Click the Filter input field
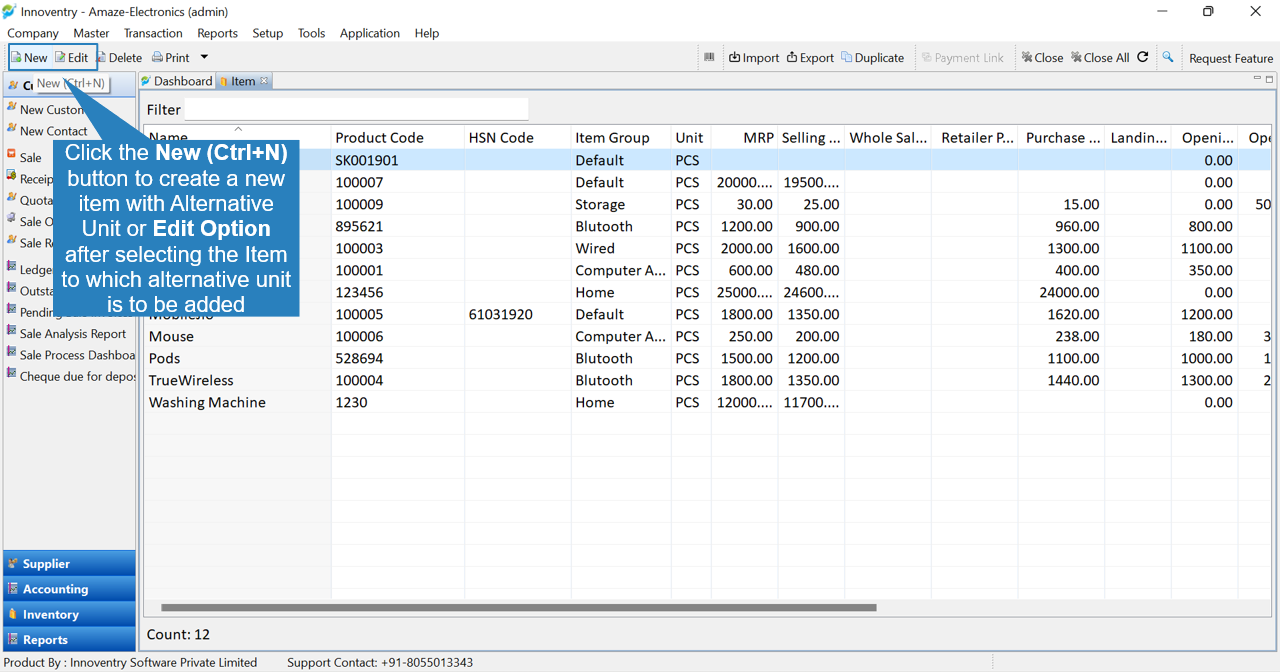 [x=356, y=109]
